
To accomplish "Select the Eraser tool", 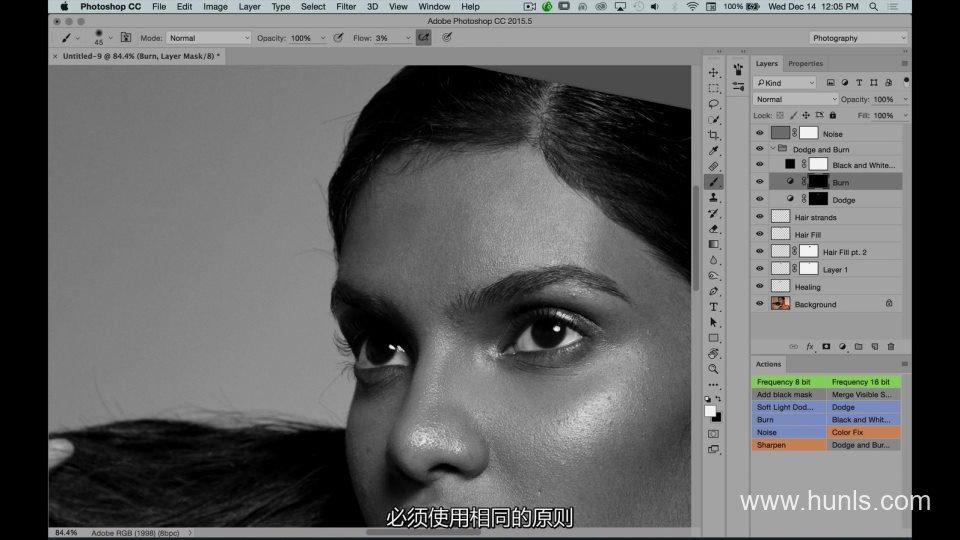I will click(x=713, y=229).
